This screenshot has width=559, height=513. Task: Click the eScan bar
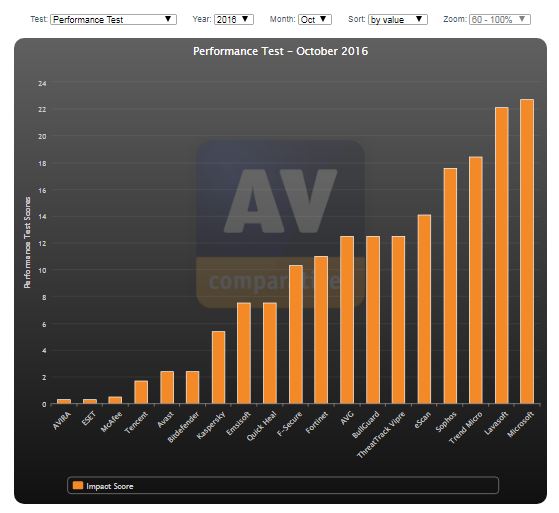pos(424,309)
